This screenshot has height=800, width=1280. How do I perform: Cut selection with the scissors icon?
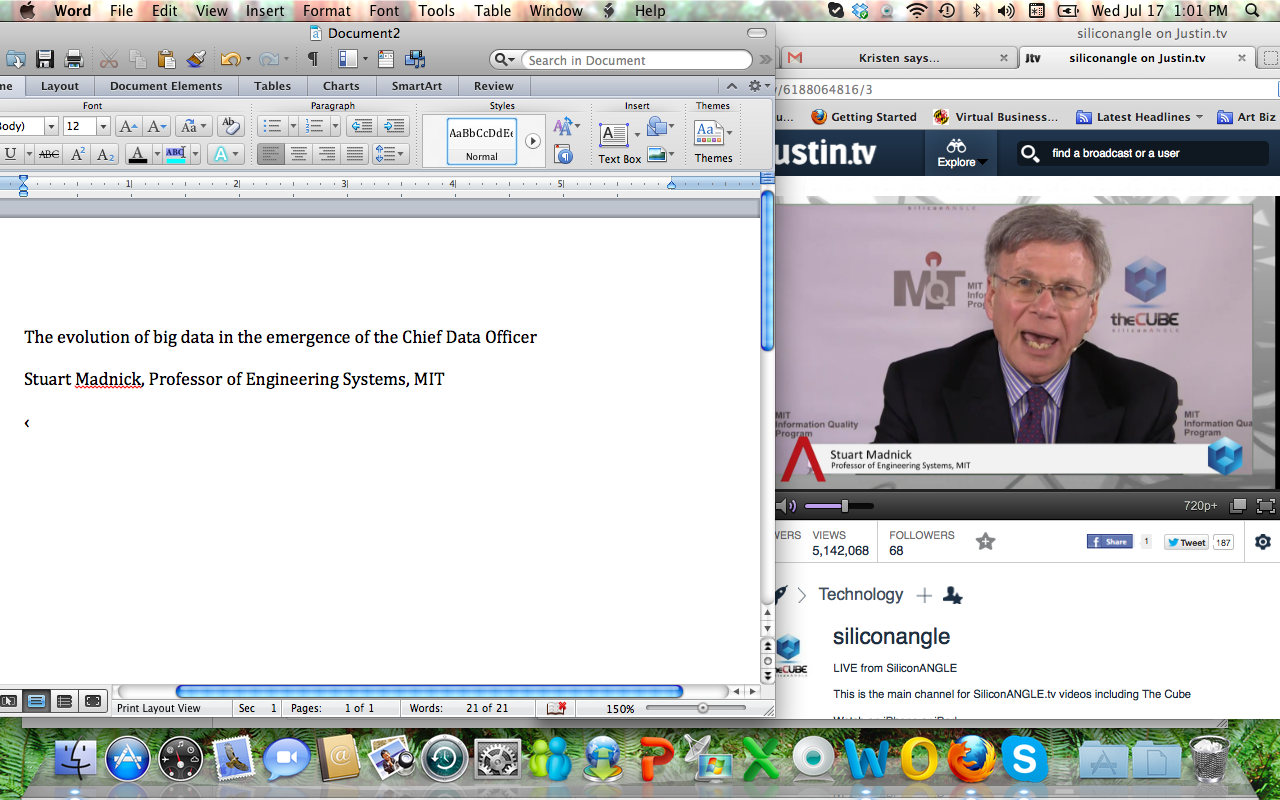click(x=109, y=59)
